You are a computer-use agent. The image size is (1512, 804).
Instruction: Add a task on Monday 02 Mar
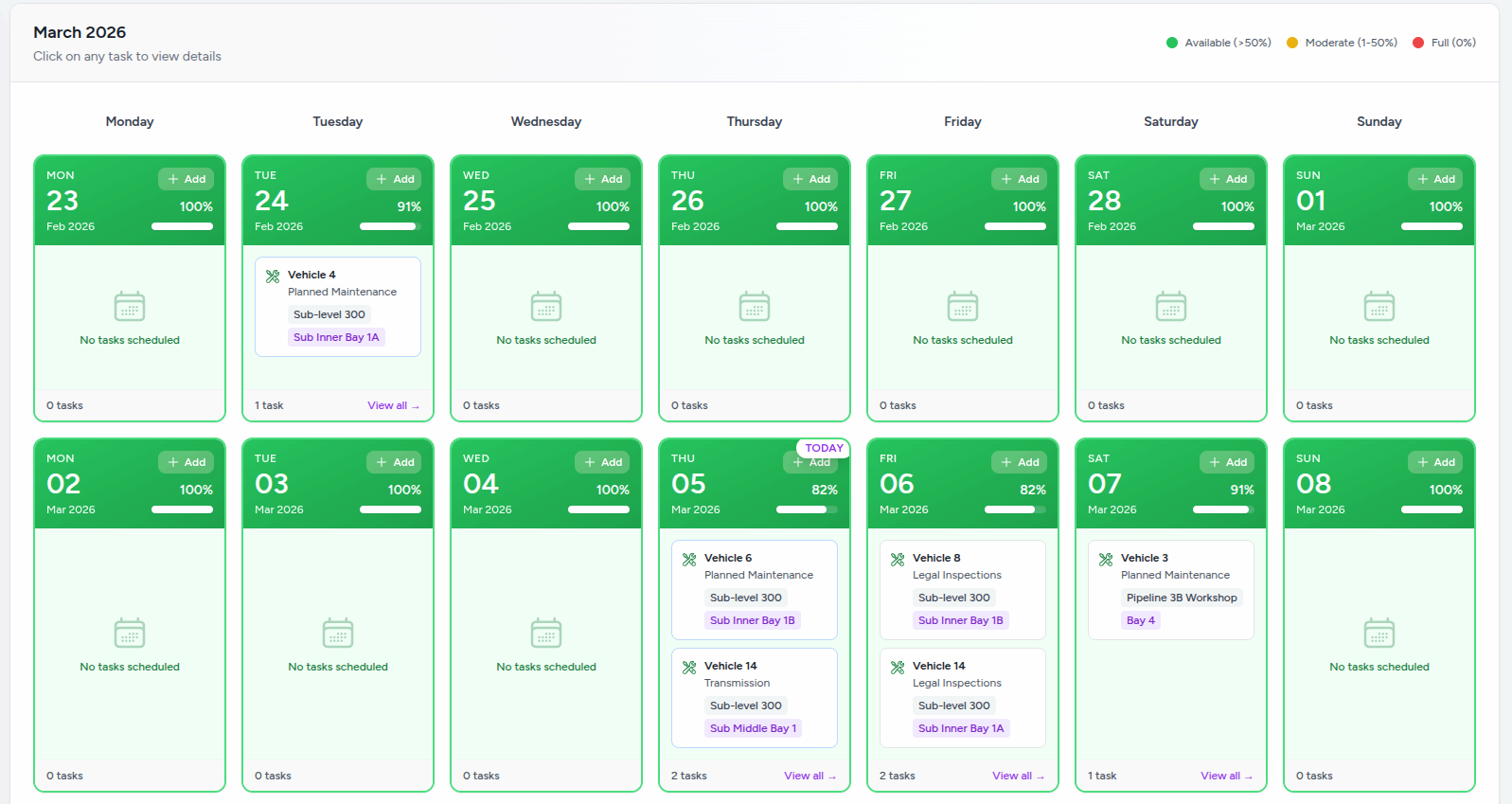coord(187,462)
